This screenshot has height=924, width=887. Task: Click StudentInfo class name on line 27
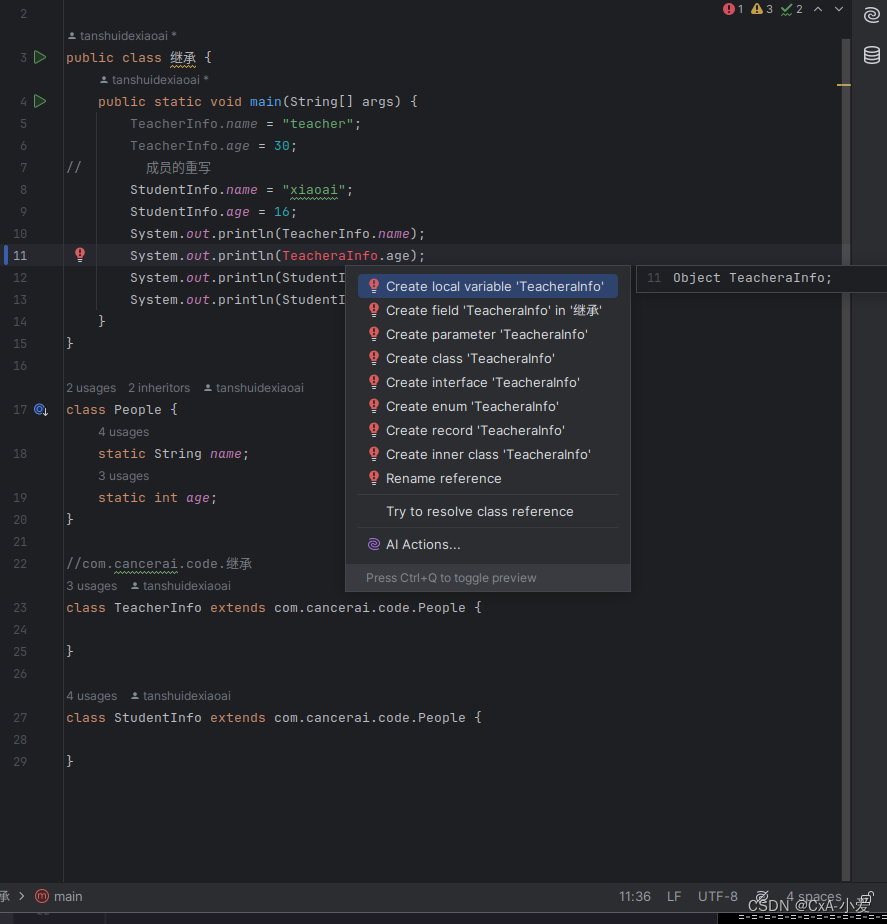point(157,718)
